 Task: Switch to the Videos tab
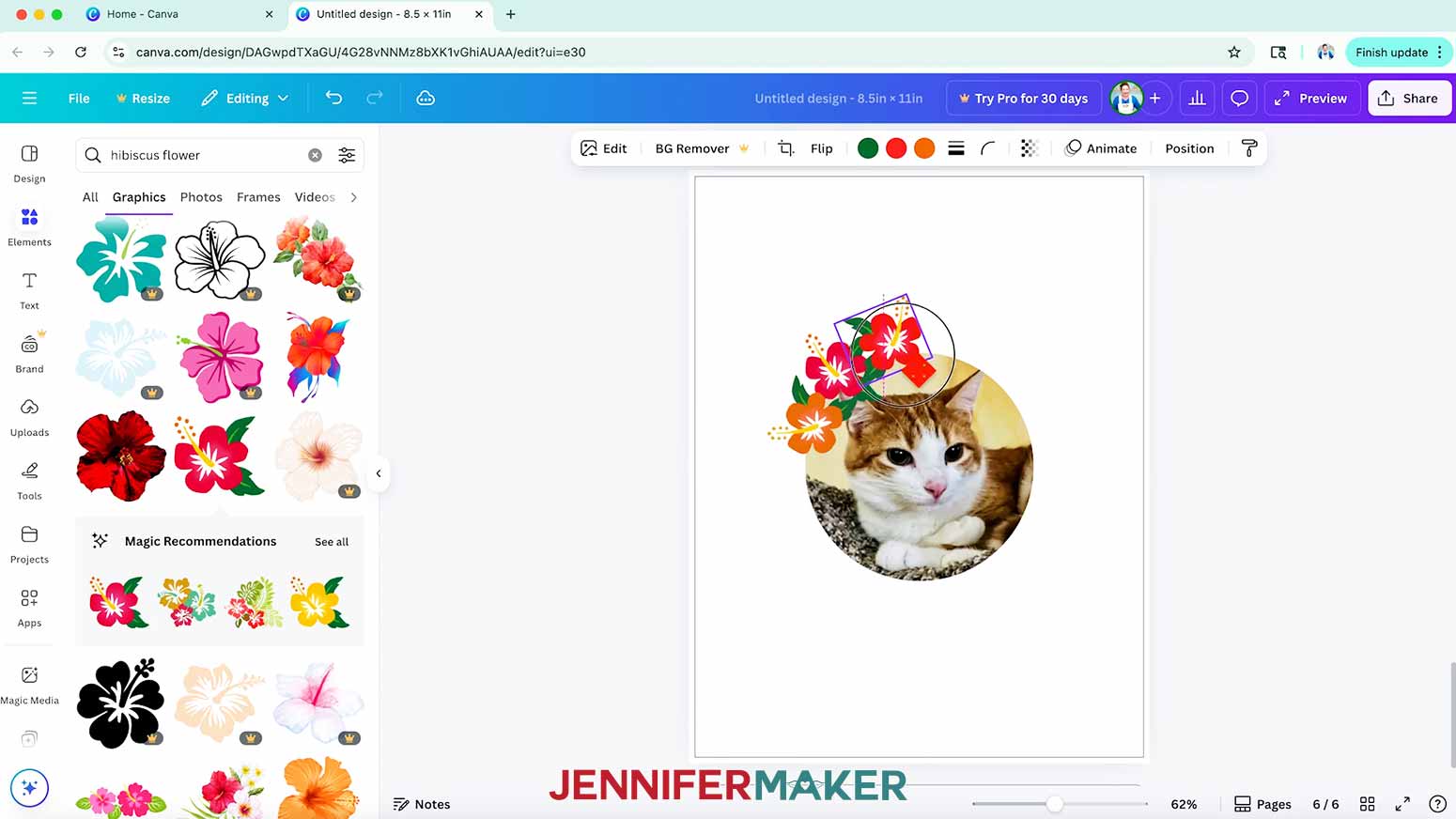(x=315, y=197)
